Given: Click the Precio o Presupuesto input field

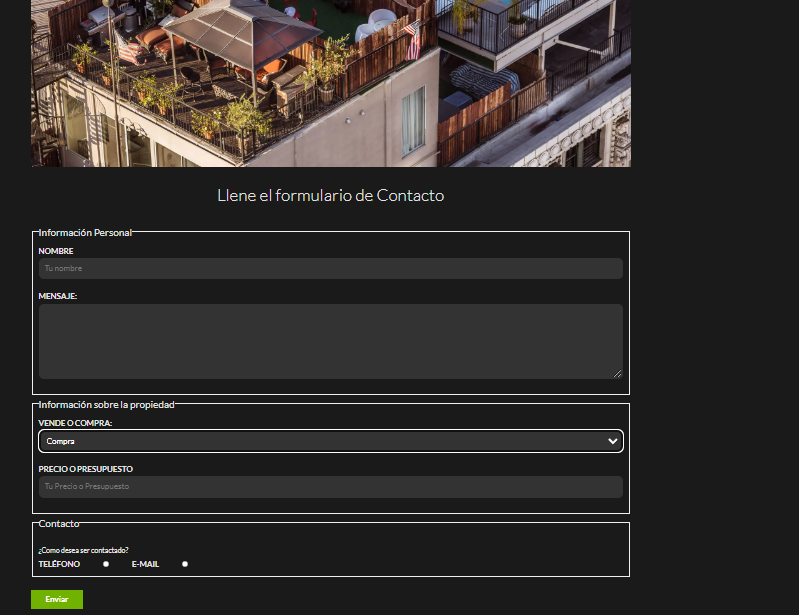Looking at the screenshot, I should [330, 487].
